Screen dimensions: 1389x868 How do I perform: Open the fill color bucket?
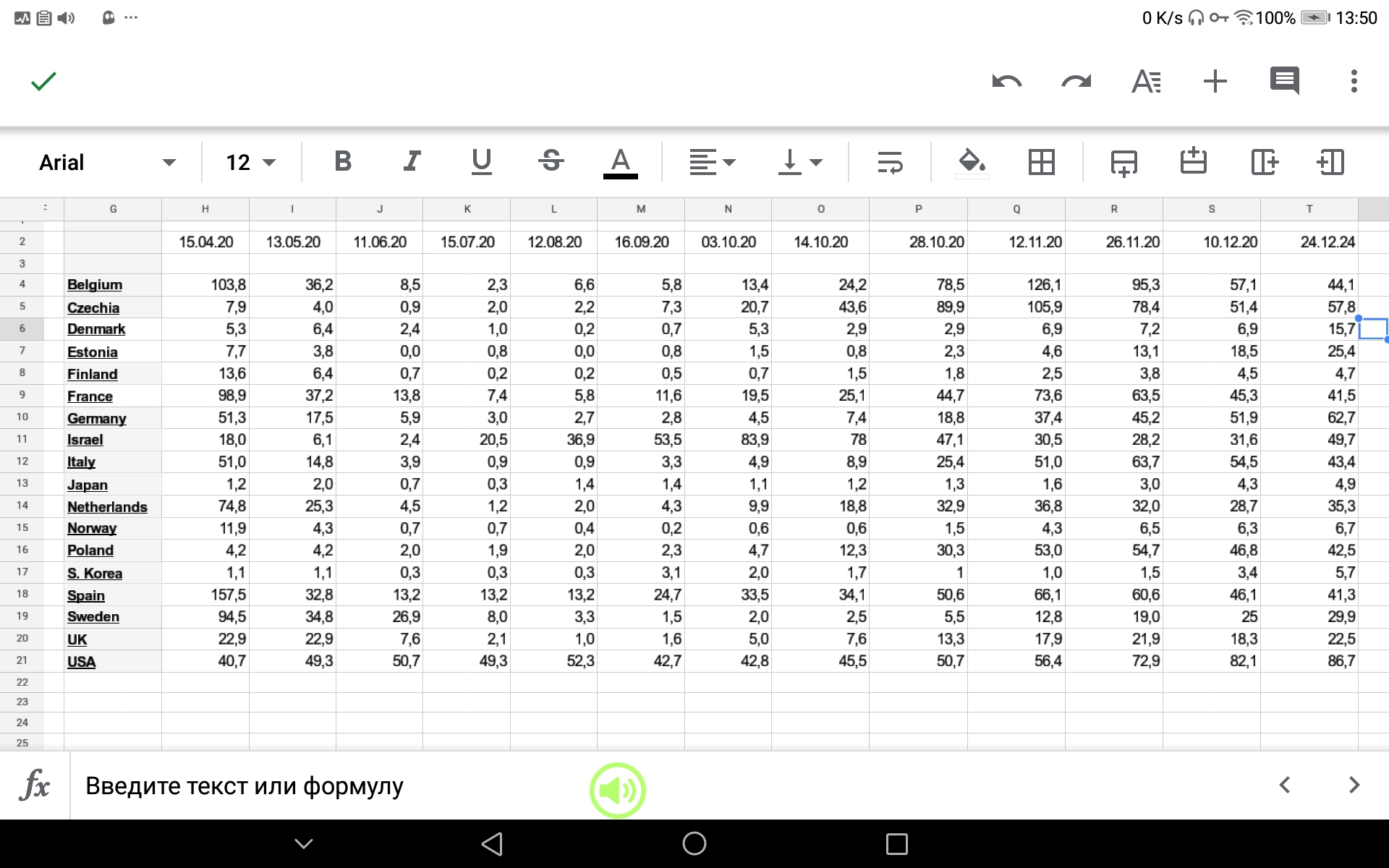[972, 162]
